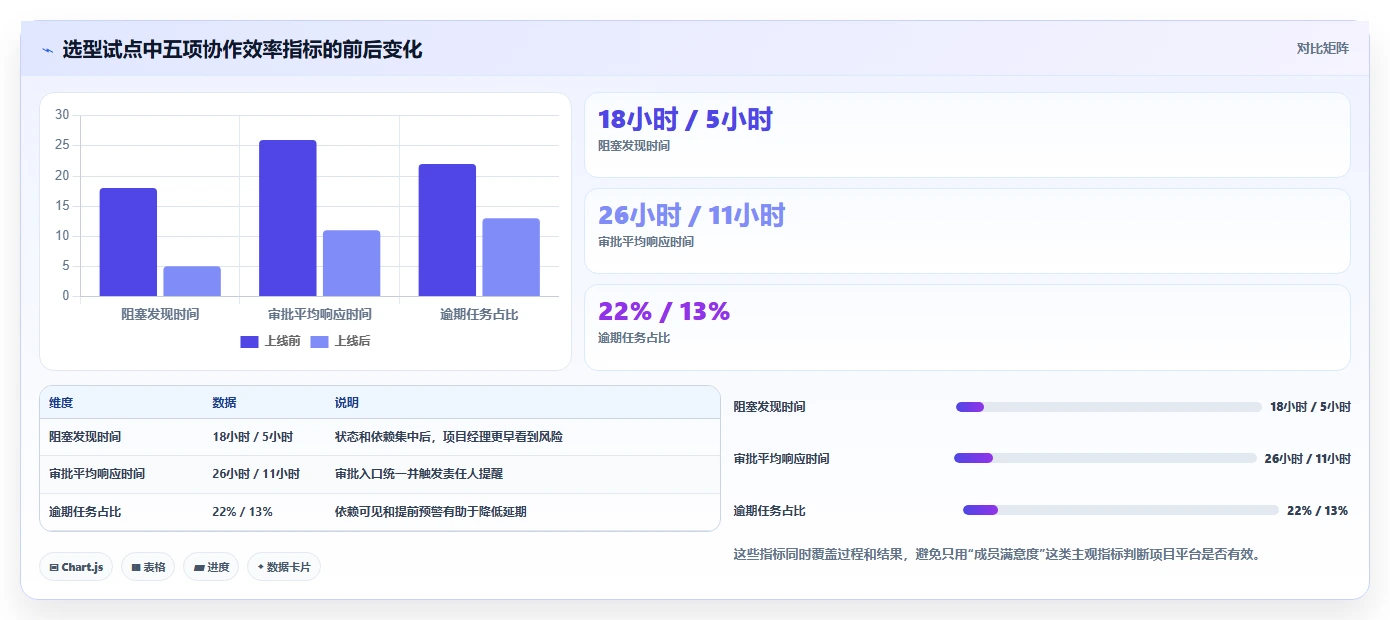
Task: Select the 18小时 / 5小时 data card value
Action: tap(685, 120)
